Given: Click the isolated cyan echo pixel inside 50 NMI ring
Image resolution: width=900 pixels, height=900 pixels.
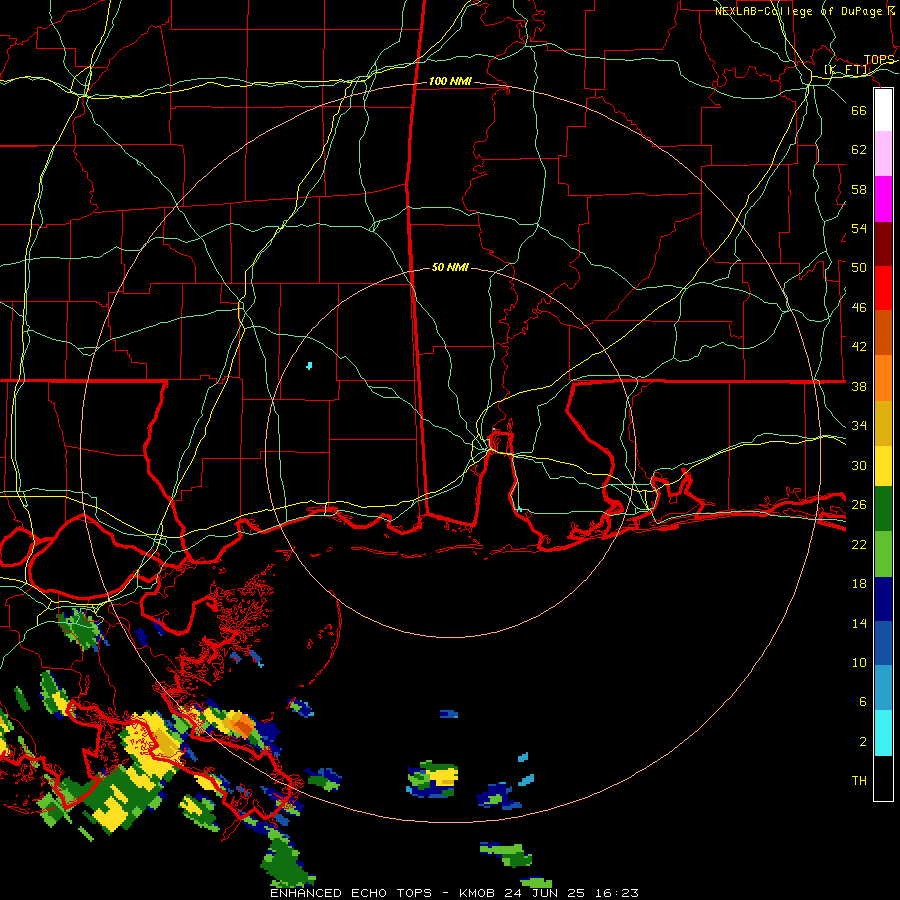Looking at the screenshot, I should 309,366.
